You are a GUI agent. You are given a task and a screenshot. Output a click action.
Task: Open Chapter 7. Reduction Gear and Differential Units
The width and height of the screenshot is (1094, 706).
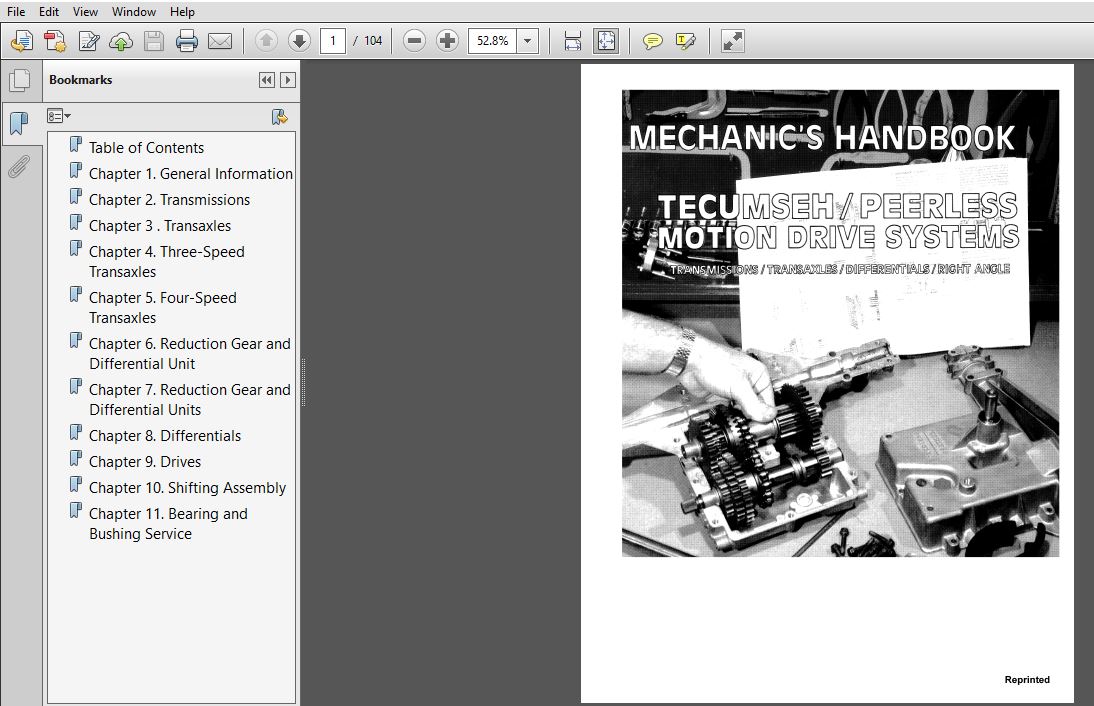pos(190,400)
